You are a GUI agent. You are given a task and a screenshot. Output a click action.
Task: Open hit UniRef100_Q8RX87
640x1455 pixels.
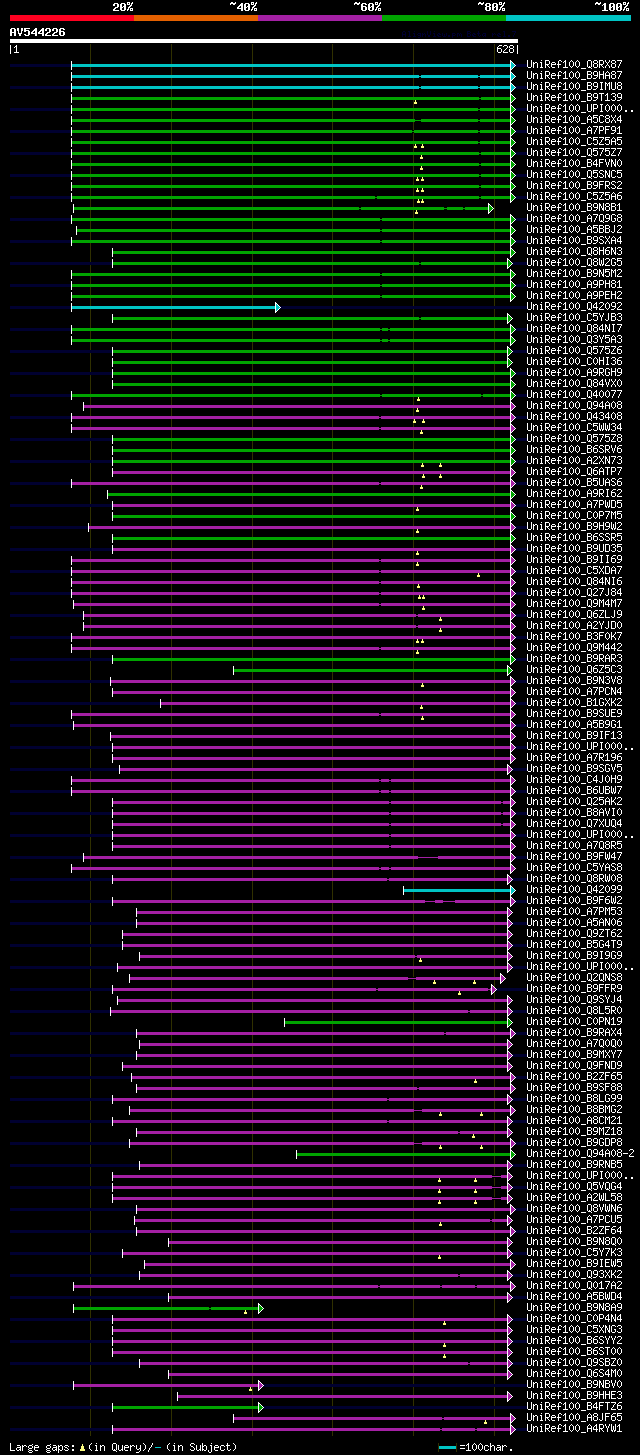574,65
